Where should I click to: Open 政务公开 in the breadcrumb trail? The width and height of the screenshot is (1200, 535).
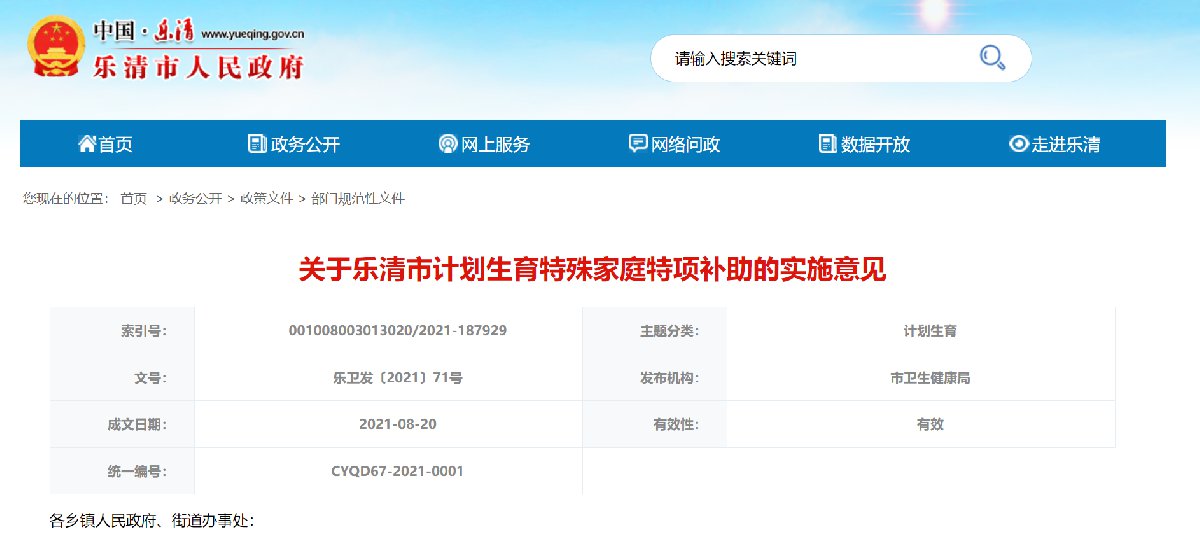(x=195, y=199)
